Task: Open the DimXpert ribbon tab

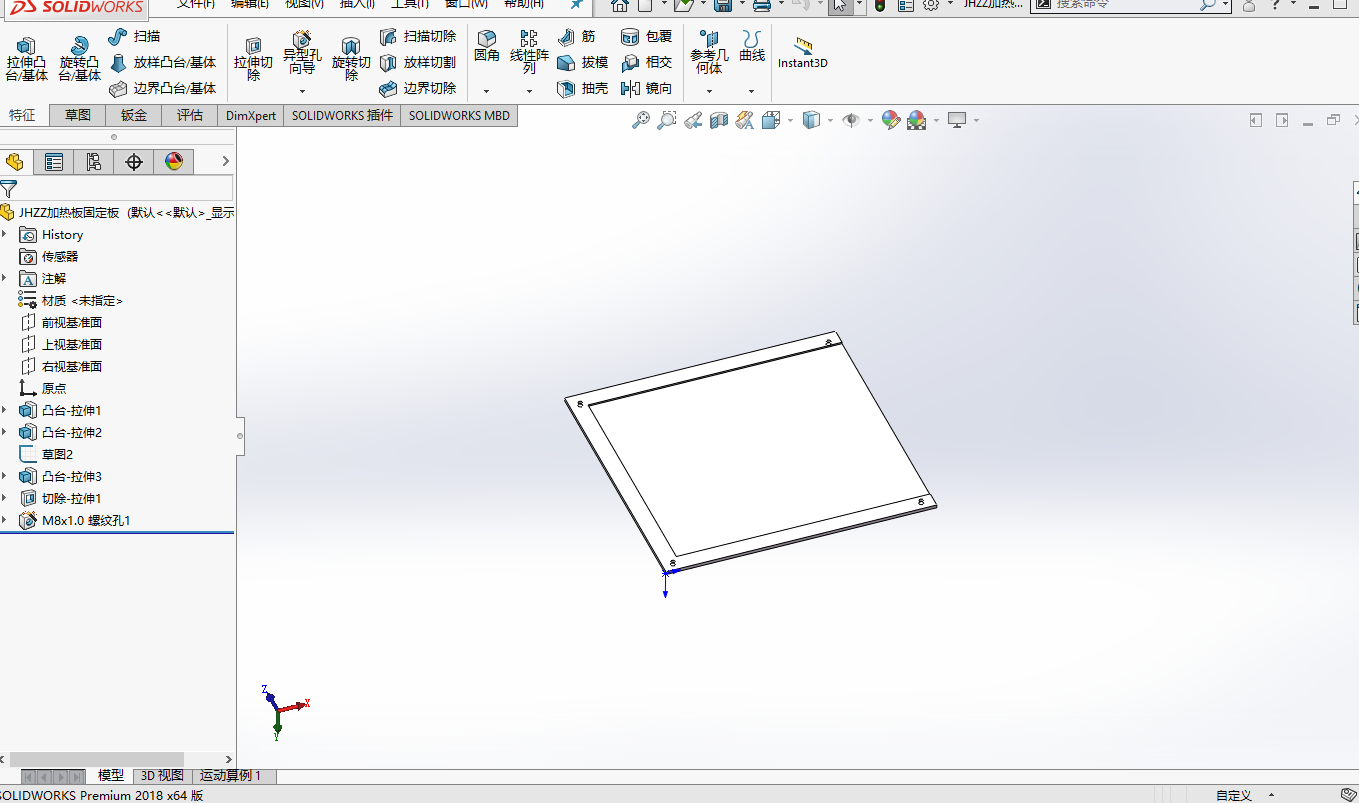Action: click(251, 115)
